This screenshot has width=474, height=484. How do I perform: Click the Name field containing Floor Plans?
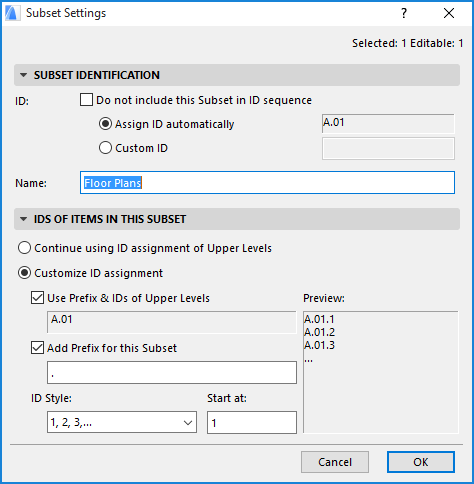267,183
